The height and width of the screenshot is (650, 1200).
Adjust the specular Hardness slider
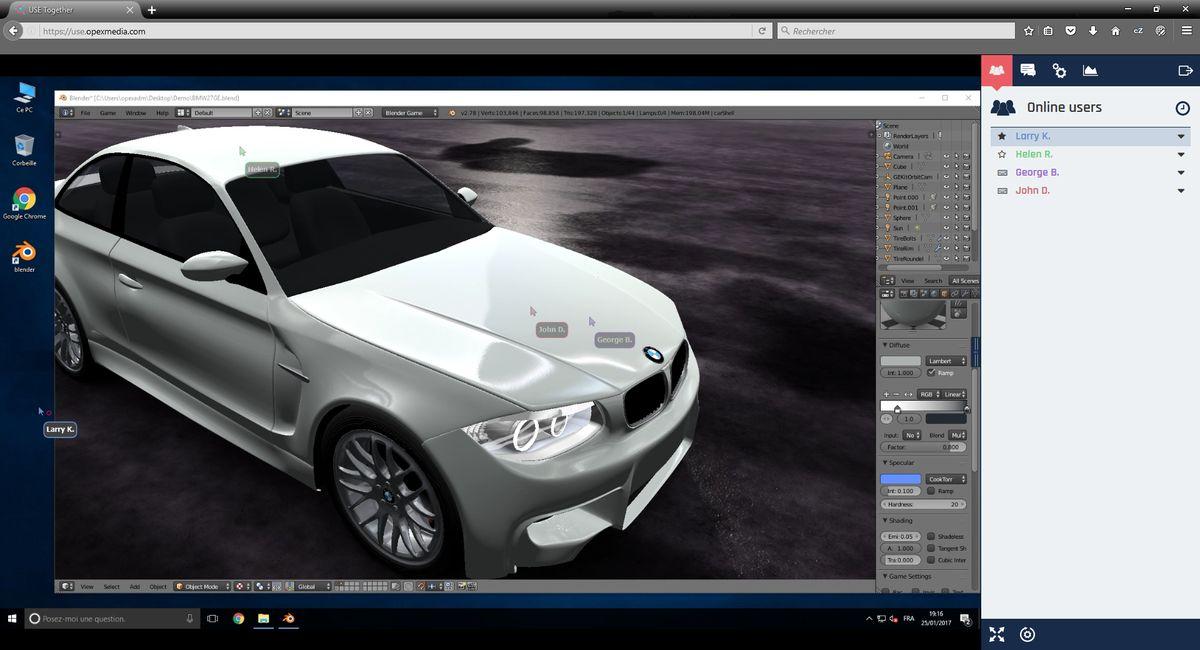(x=924, y=504)
